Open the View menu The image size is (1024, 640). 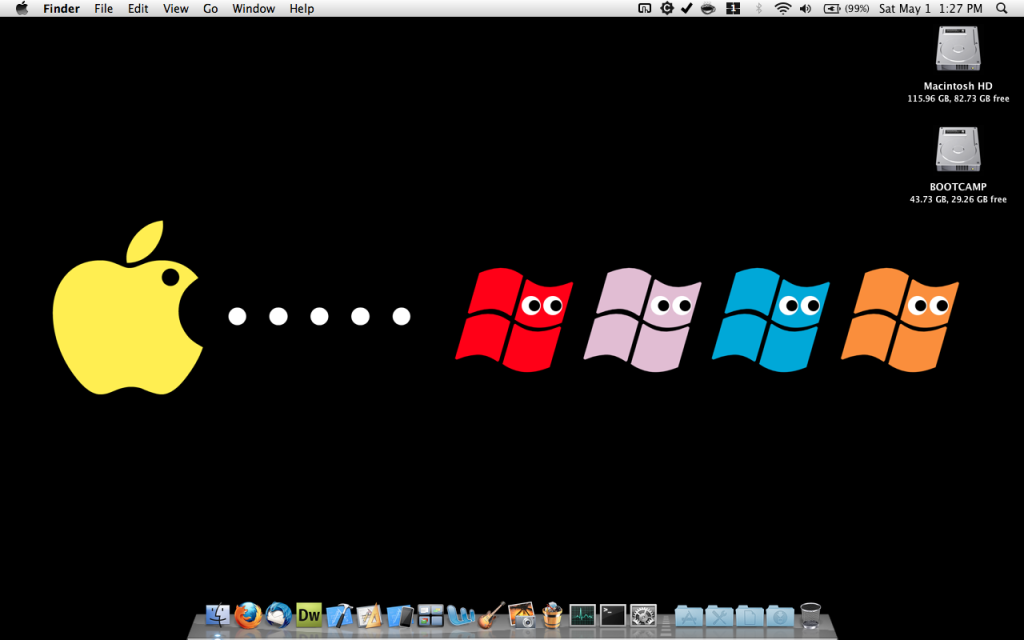tap(175, 8)
